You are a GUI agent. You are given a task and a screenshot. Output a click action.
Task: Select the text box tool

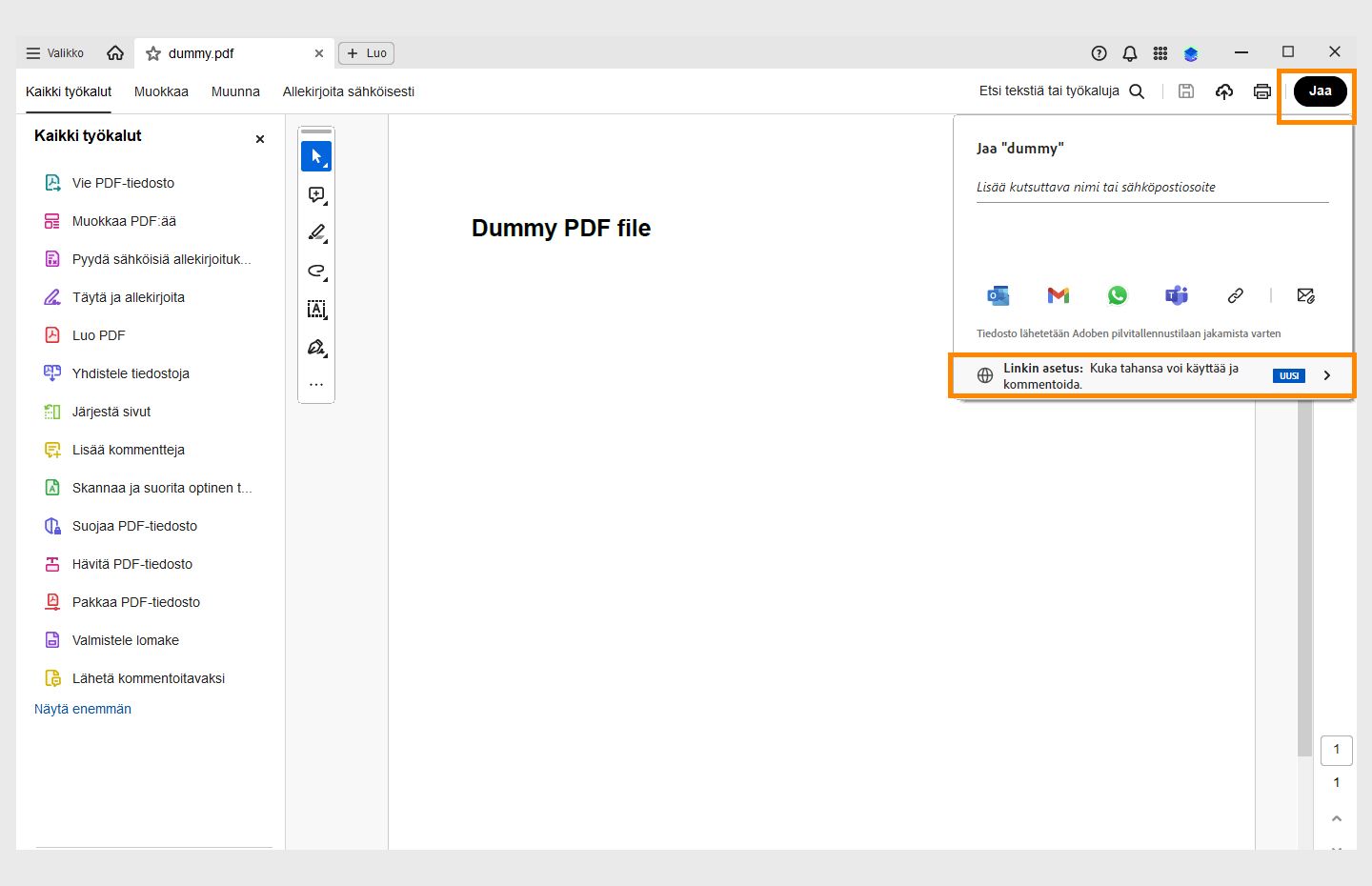316,309
